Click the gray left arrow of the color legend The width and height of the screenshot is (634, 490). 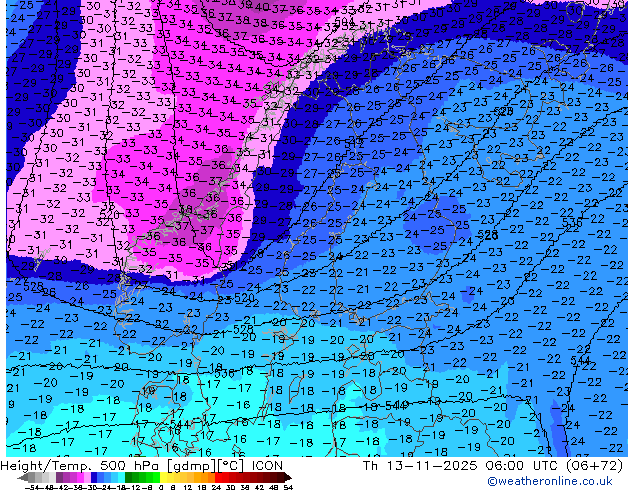(22, 477)
